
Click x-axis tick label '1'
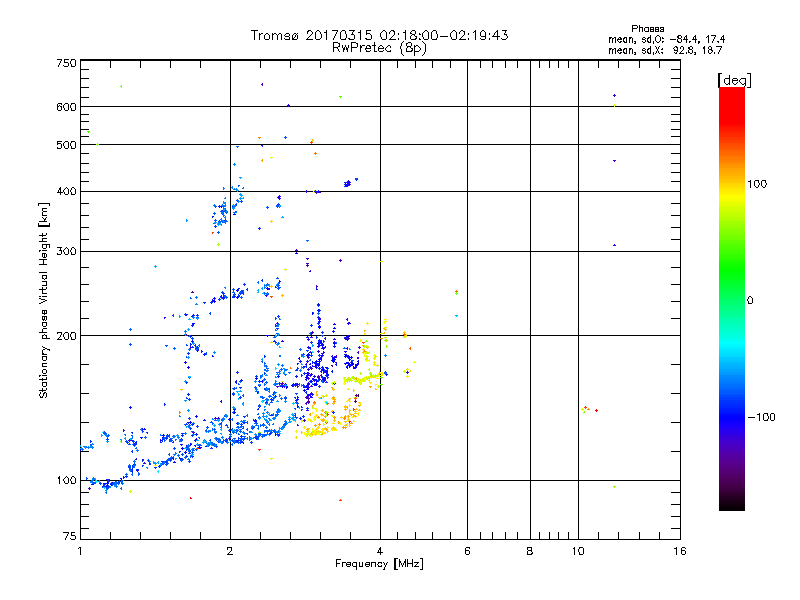tap(80, 551)
